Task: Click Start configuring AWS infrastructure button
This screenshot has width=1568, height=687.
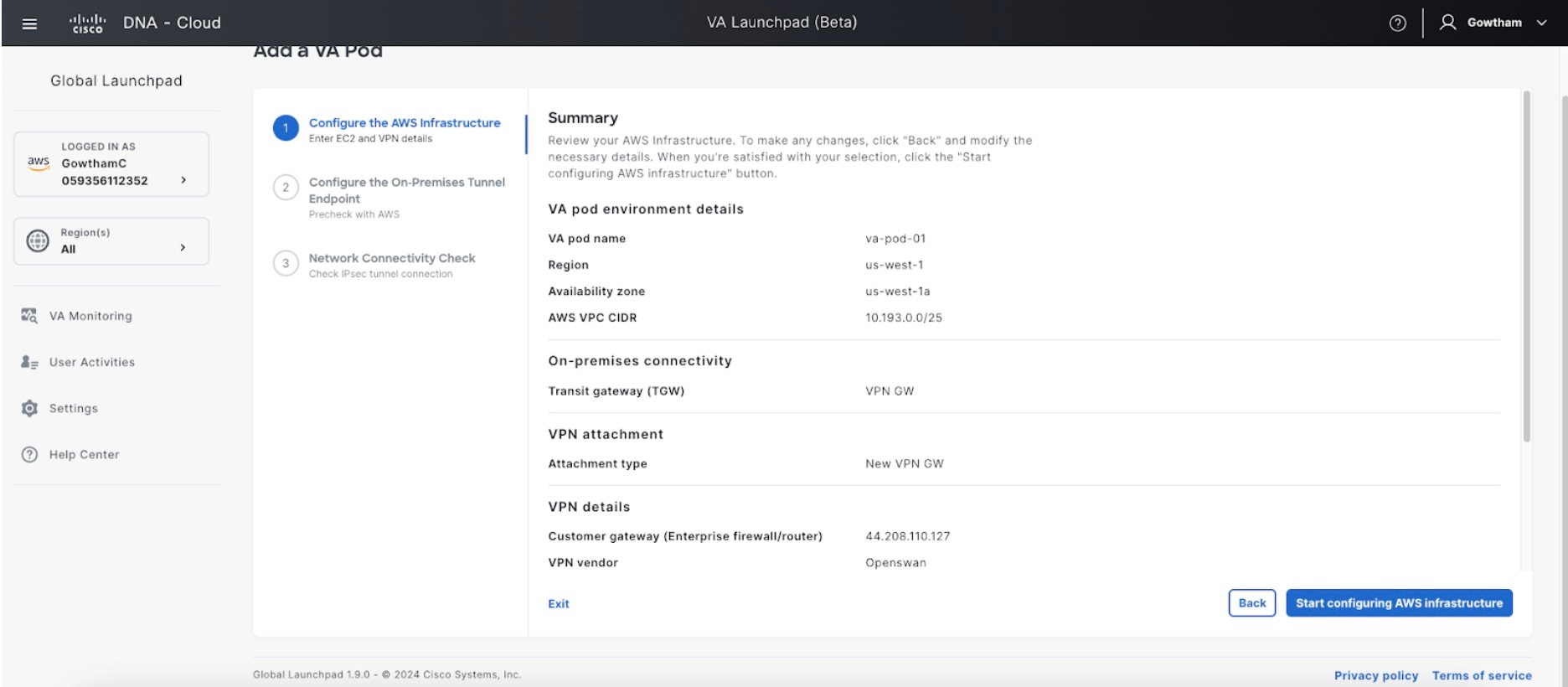Action: [1399, 603]
